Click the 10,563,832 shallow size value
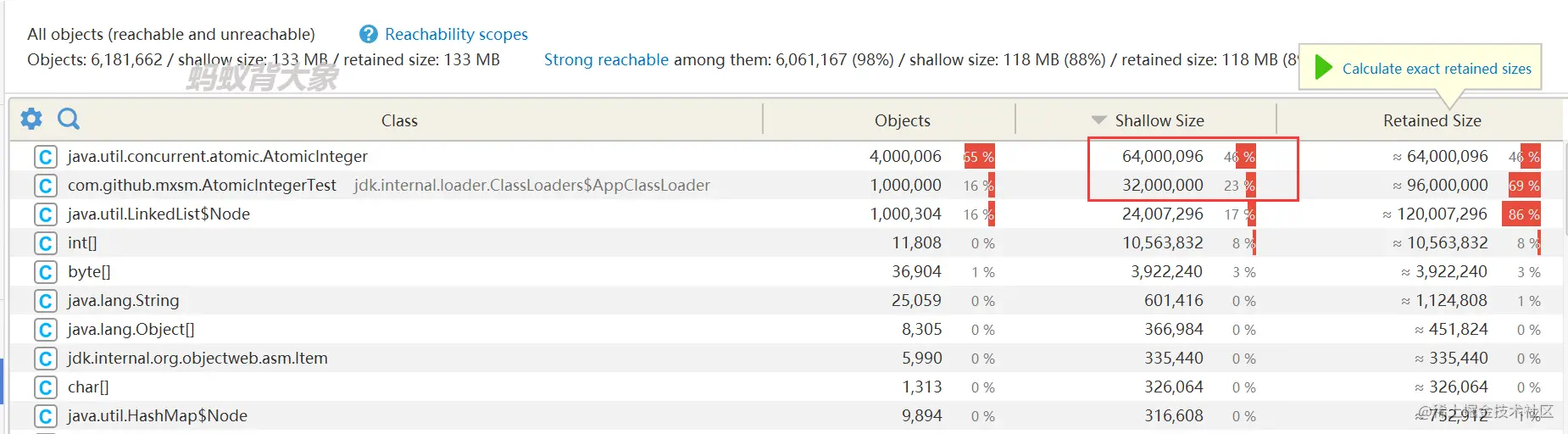Viewport: 1568px width, 434px height. point(1163,243)
